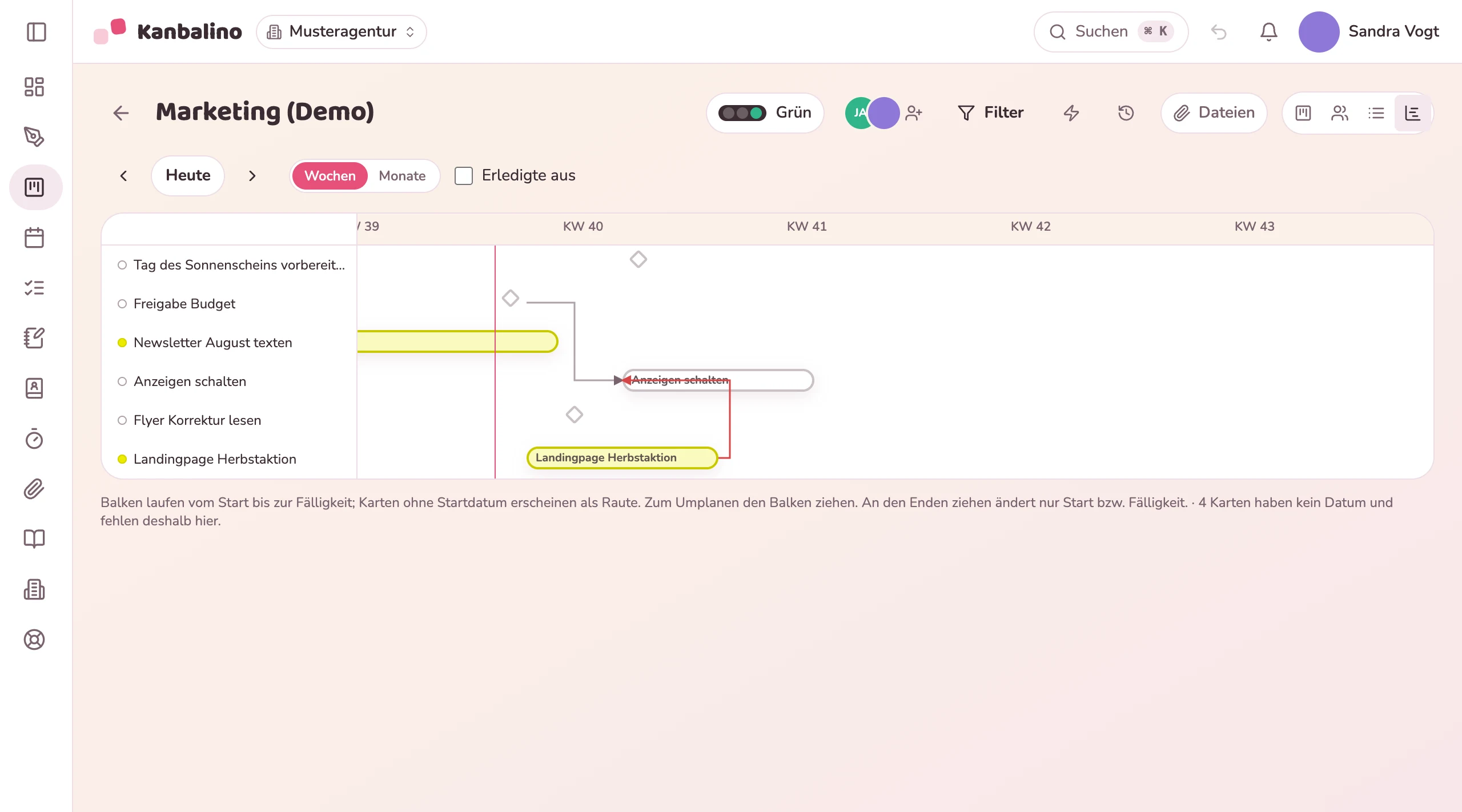1462x812 pixels.
Task: Open the calendar icon in sidebar
Action: click(34, 238)
